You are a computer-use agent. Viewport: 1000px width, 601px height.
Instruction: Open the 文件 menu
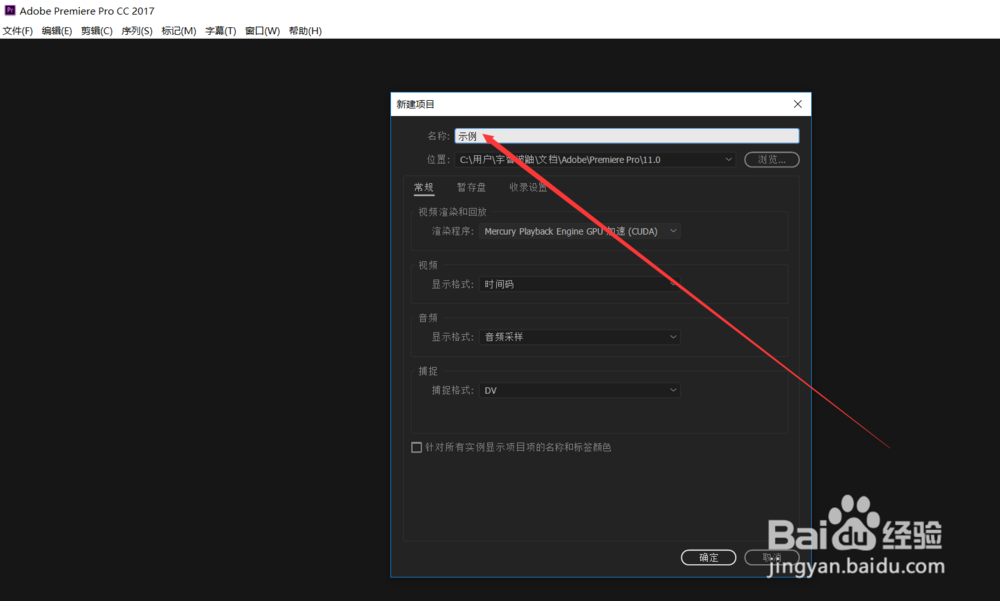(x=16, y=30)
